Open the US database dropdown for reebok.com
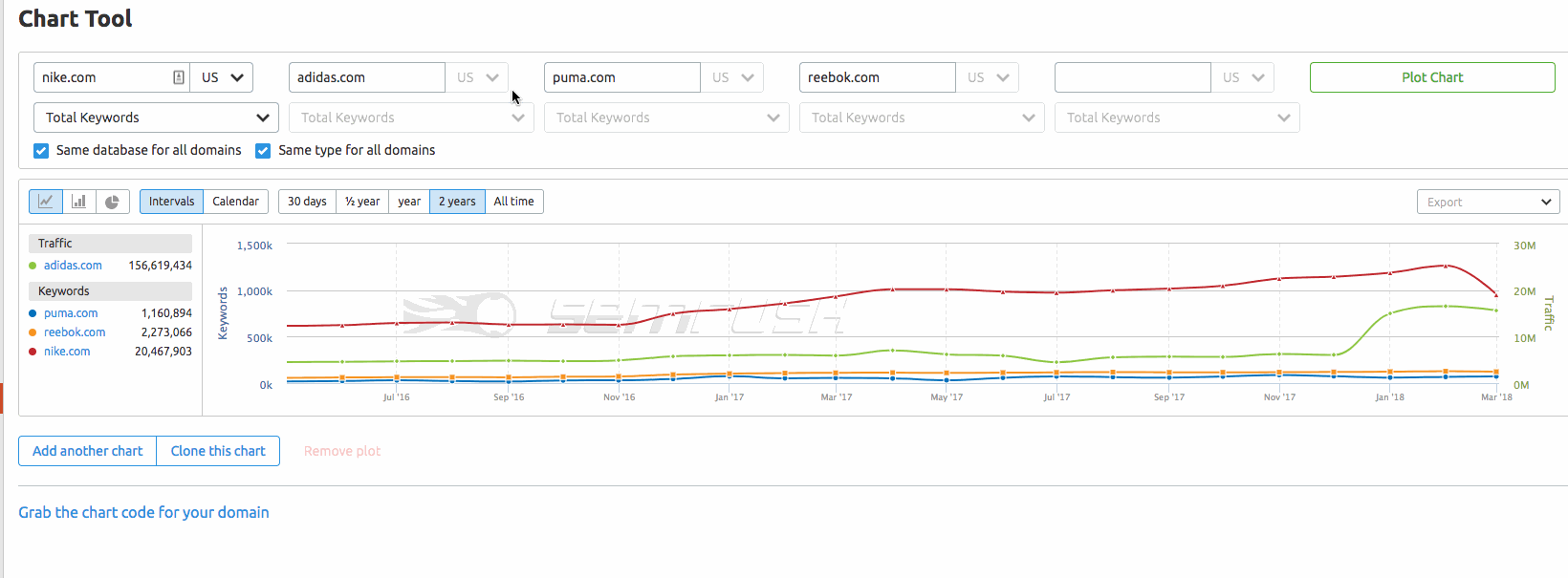Image resolution: width=1568 pixels, height=578 pixels. [988, 77]
